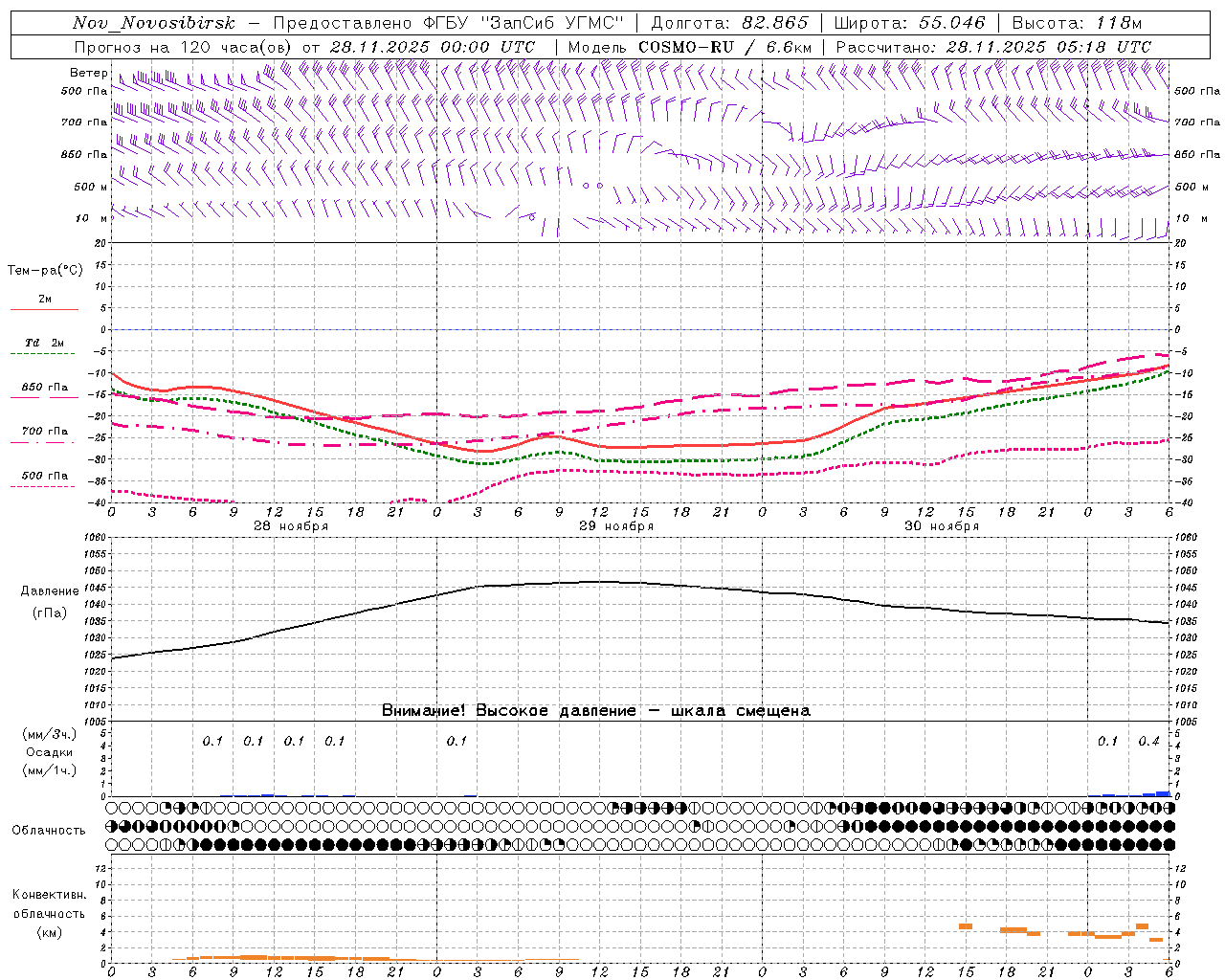The height and width of the screenshot is (980, 1225).
Task: Click the Осадки precipitation label
Action: pyautogui.click(x=50, y=752)
